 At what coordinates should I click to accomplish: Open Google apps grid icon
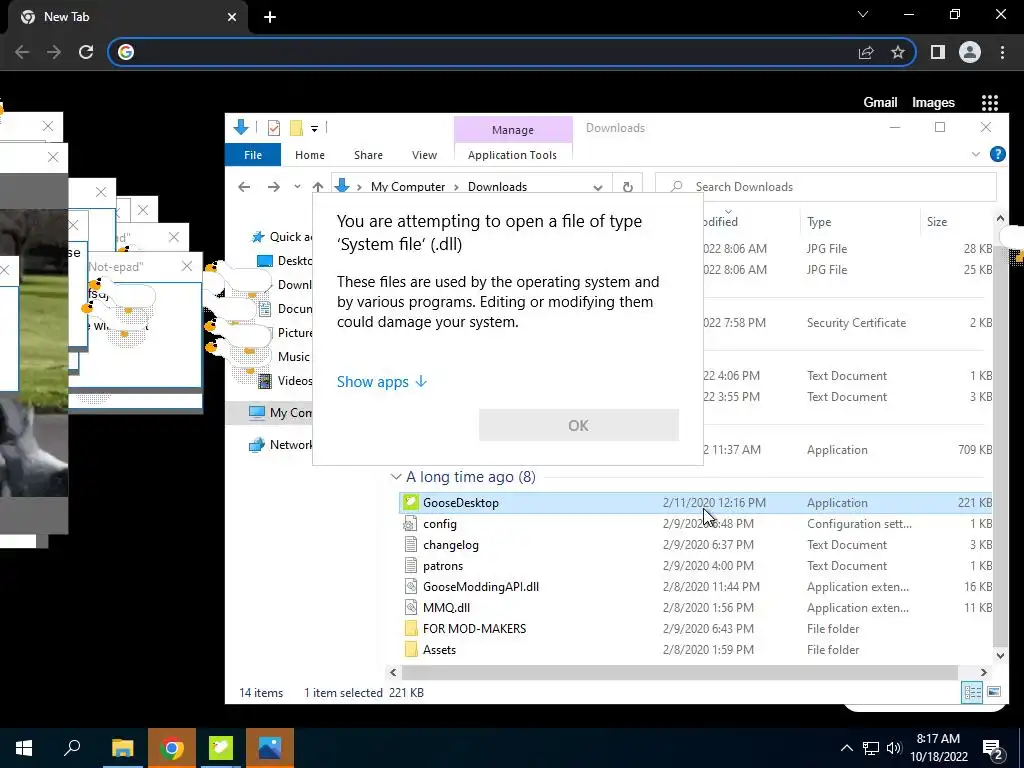tap(990, 103)
